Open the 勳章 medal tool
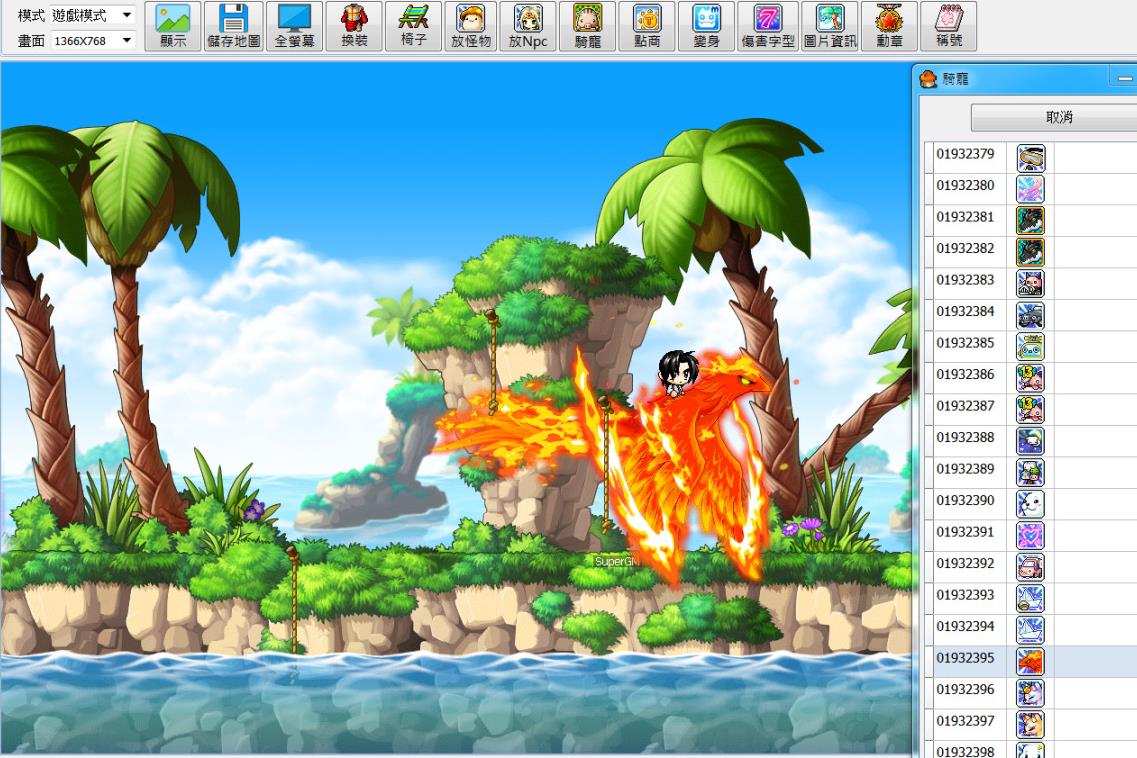1137x758 pixels. click(x=889, y=27)
